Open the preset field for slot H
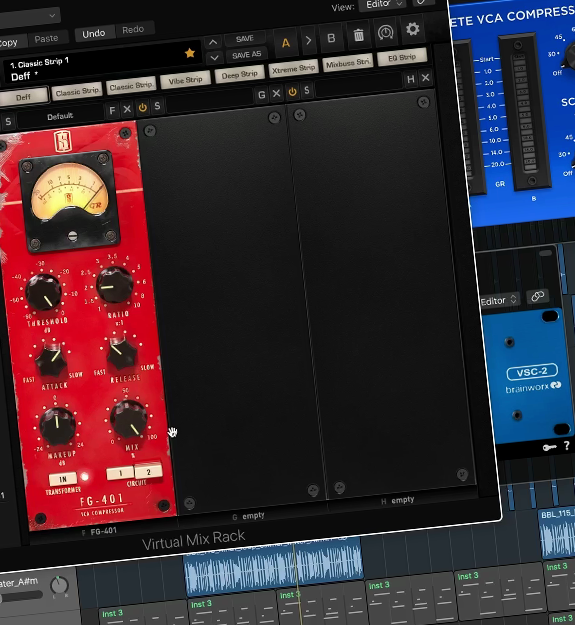 click(x=359, y=85)
